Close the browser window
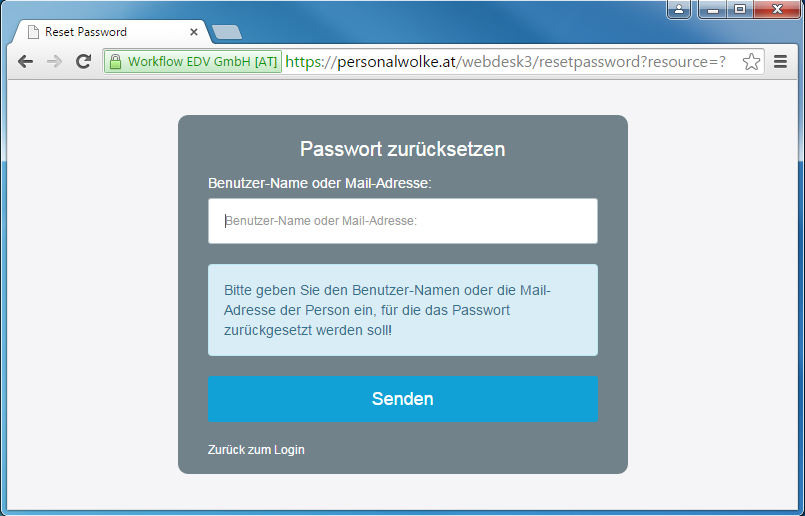 (x=777, y=9)
